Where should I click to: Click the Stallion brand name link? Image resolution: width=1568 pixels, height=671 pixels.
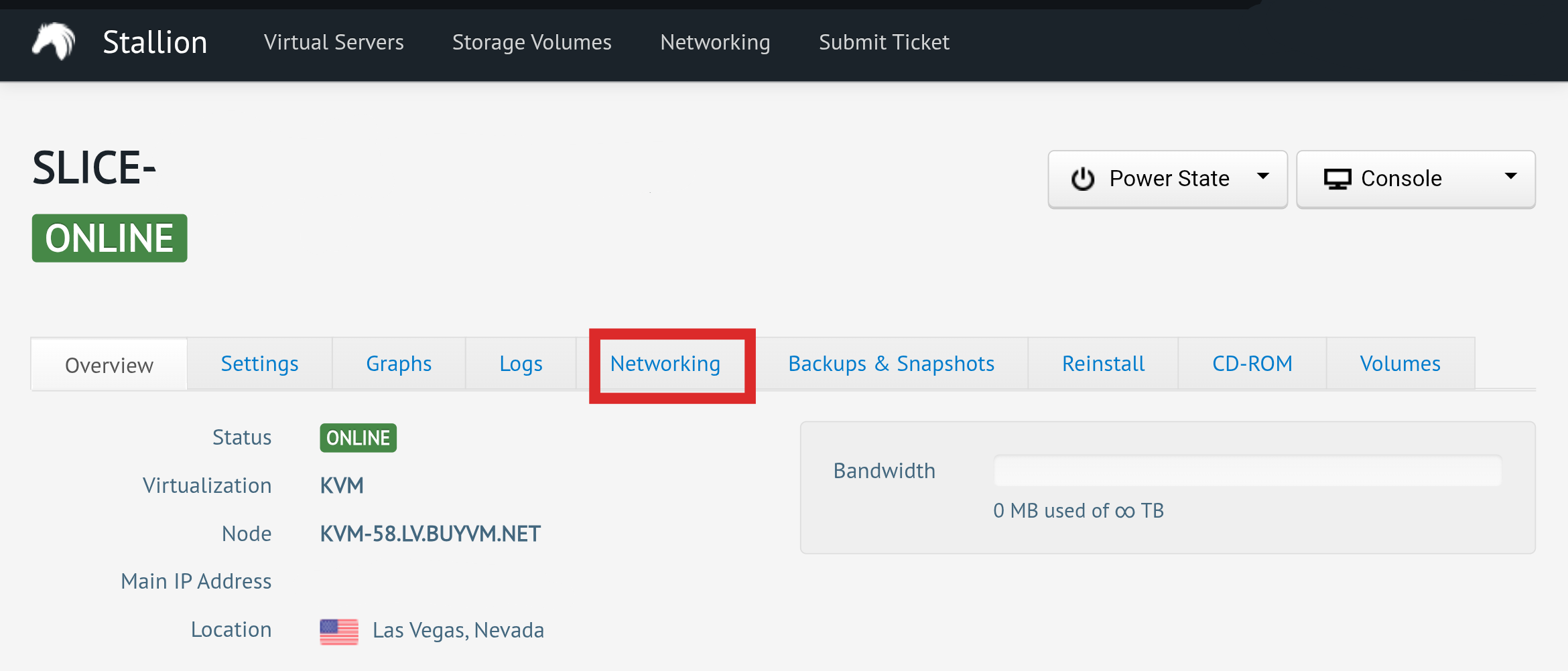155,42
